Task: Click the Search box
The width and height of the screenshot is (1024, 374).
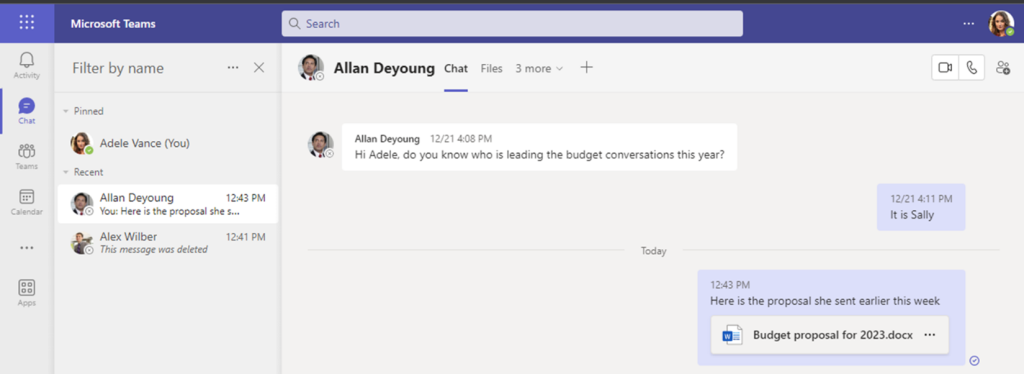Action: coord(512,23)
